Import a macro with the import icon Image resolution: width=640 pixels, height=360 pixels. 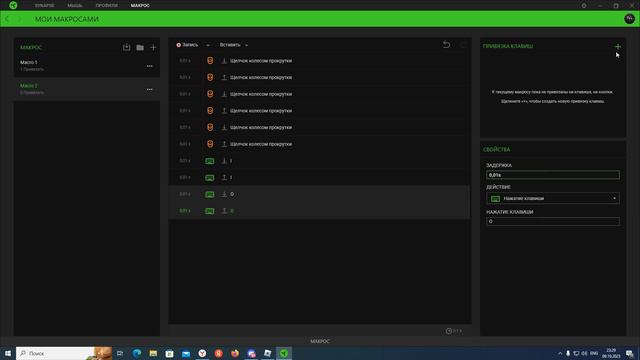[127, 47]
